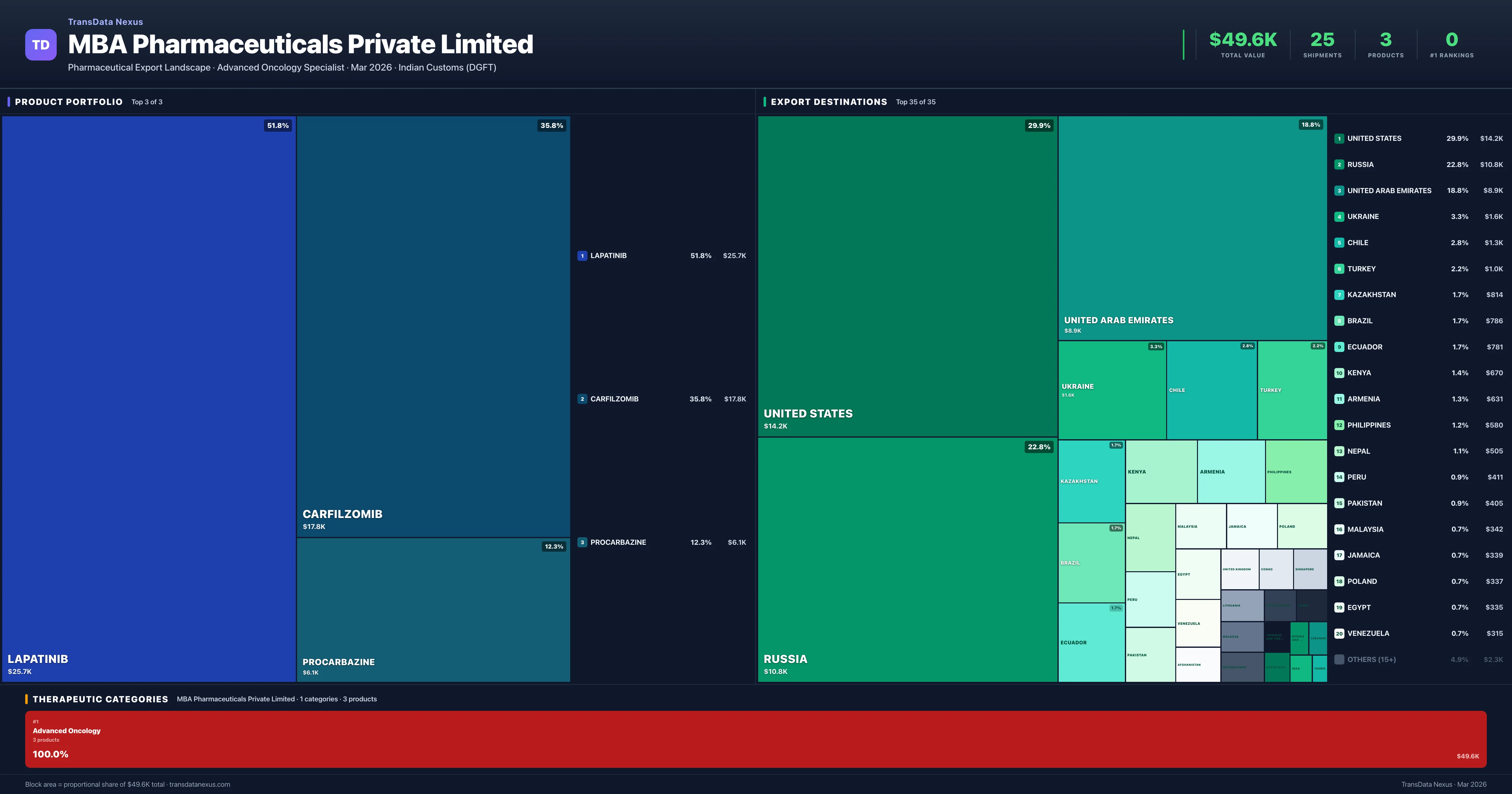Click the rank 10 badge next to KENYA
Screen dimensions: 1512x794
pyautogui.click(x=1339, y=373)
